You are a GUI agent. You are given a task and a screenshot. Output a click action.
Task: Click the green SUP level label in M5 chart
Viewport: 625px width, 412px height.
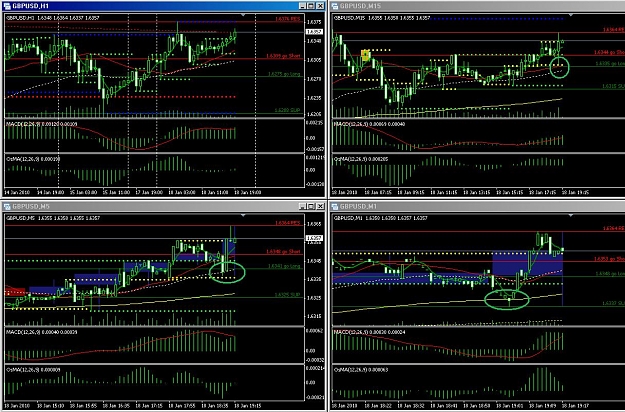point(287,295)
